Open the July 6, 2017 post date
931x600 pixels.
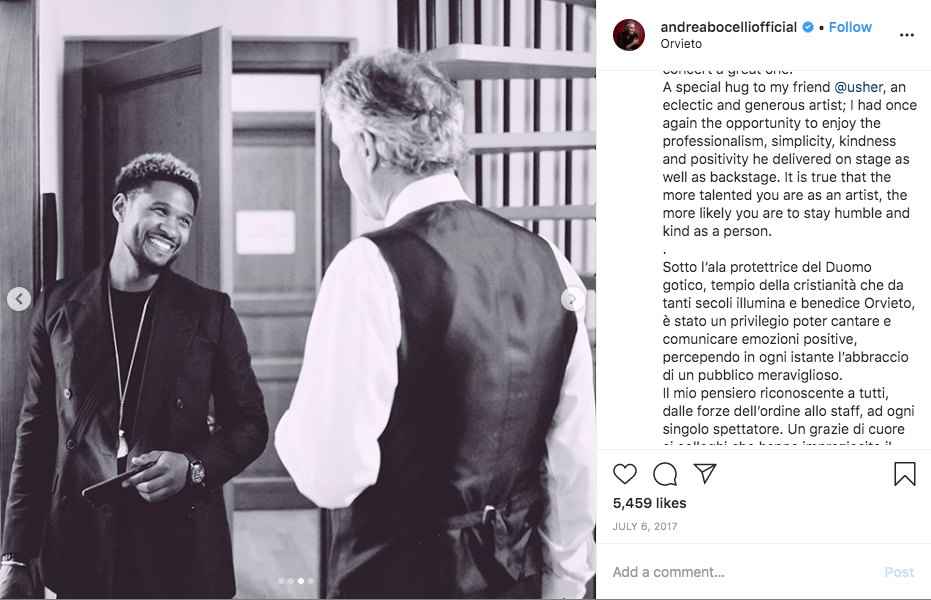(x=645, y=526)
